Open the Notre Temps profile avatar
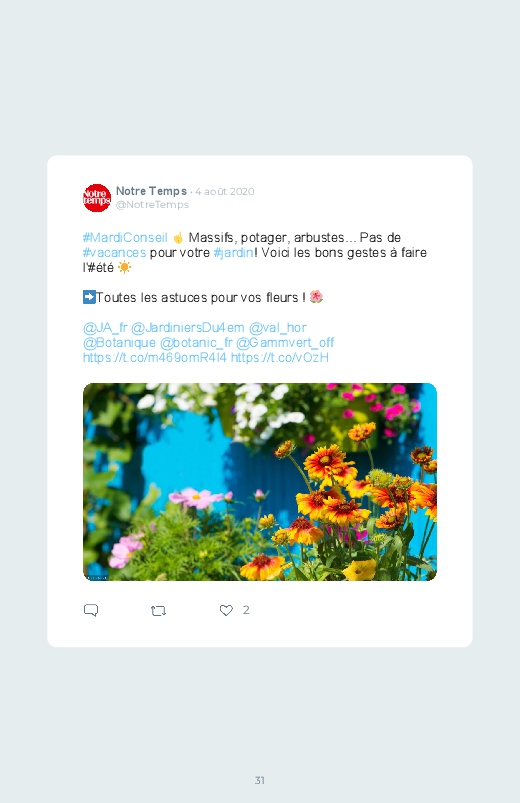The width and height of the screenshot is (520, 803). tap(97, 198)
